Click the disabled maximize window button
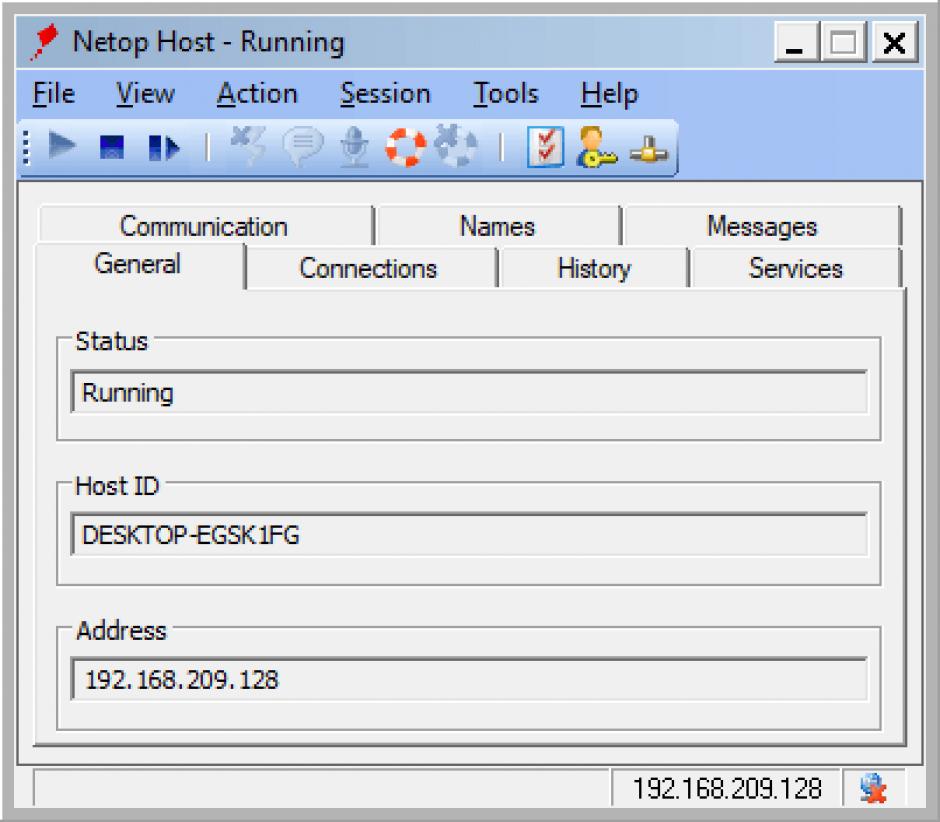940x822 pixels. 844,42
